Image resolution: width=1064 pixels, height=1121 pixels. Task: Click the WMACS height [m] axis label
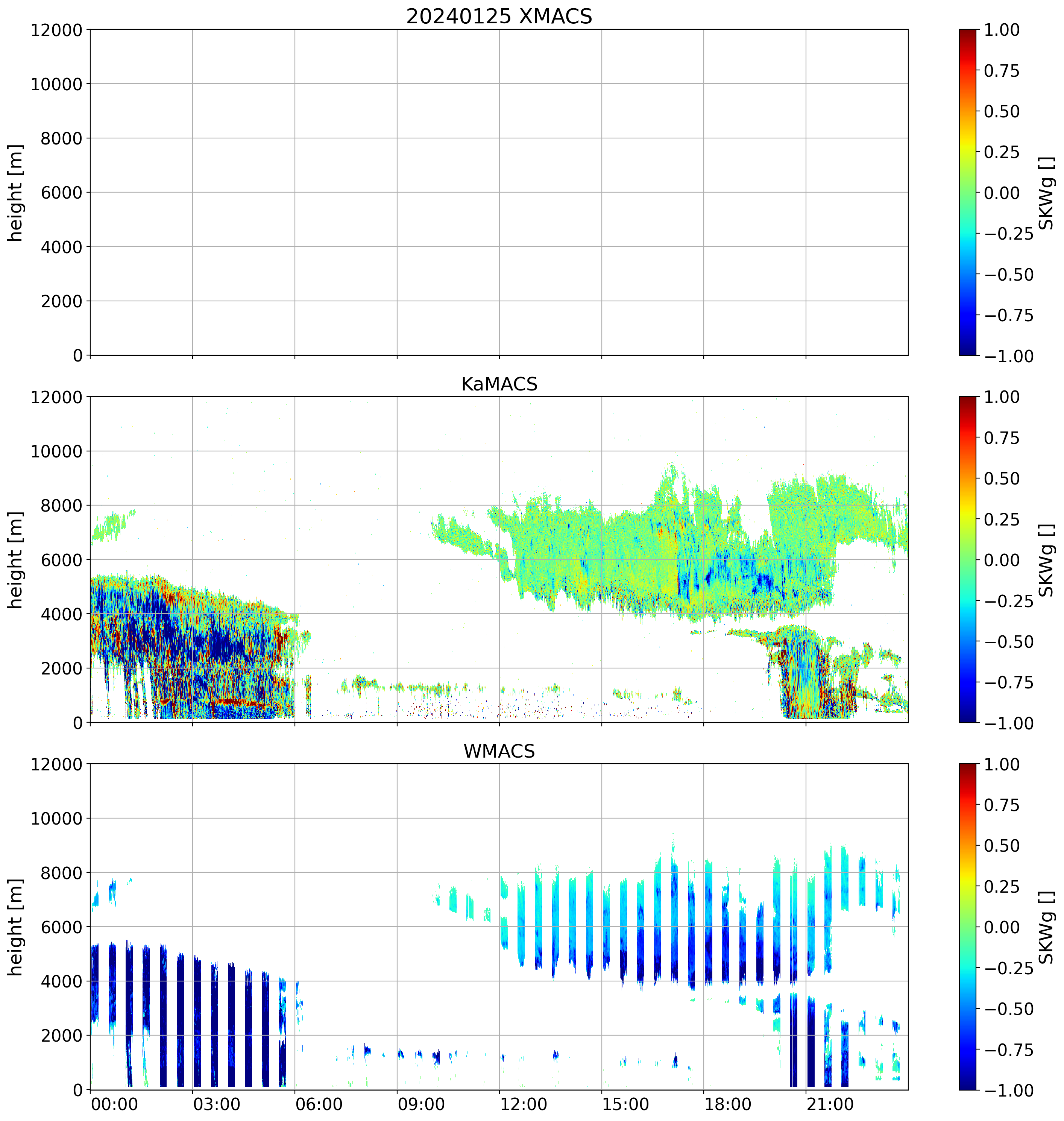pyautogui.click(x=16, y=927)
